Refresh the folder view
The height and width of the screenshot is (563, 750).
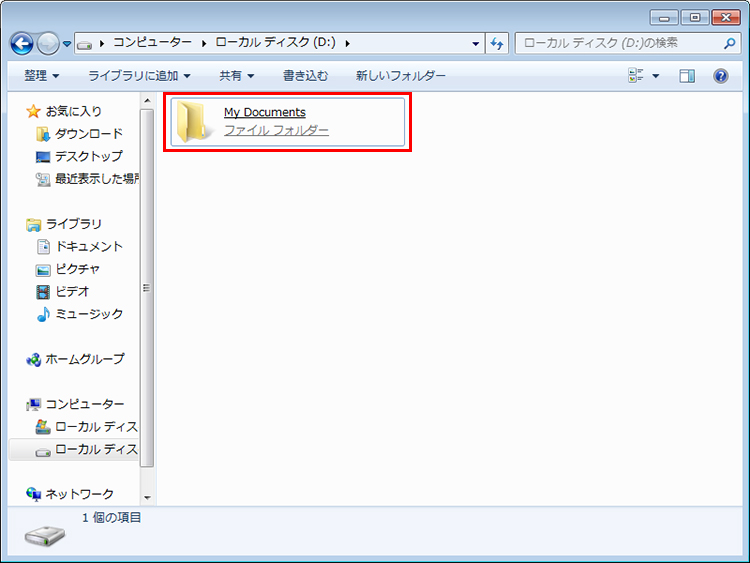[496, 44]
